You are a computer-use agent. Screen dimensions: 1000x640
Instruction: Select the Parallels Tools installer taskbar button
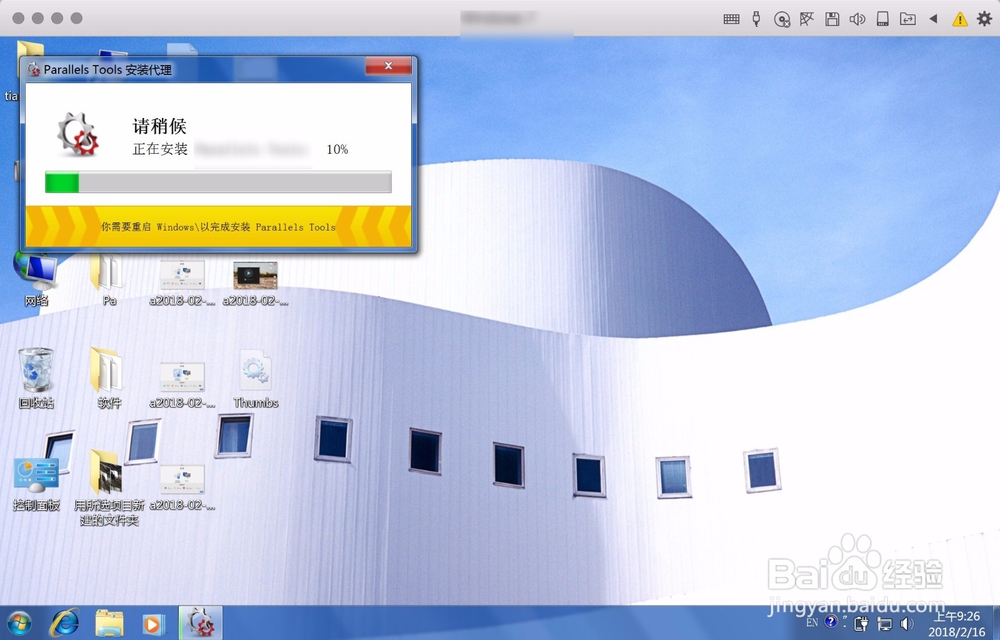pyautogui.click(x=200, y=623)
